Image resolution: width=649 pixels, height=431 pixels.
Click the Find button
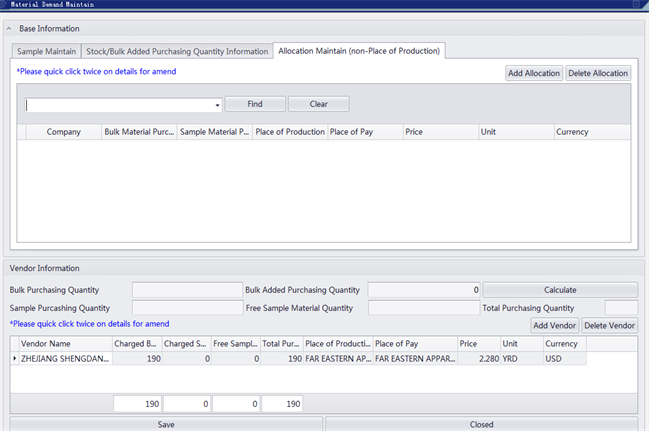[x=254, y=104]
